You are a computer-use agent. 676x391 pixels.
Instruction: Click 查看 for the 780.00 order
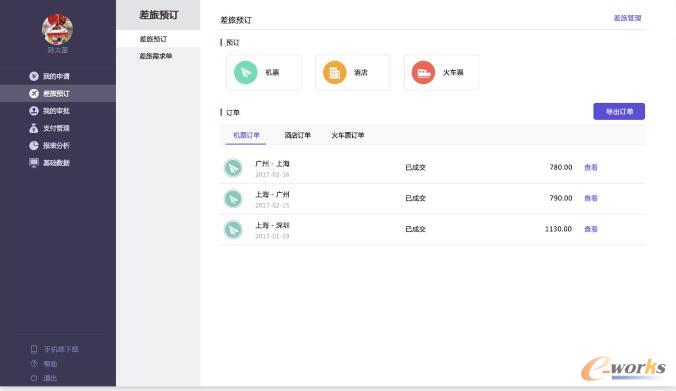tap(591, 167)
